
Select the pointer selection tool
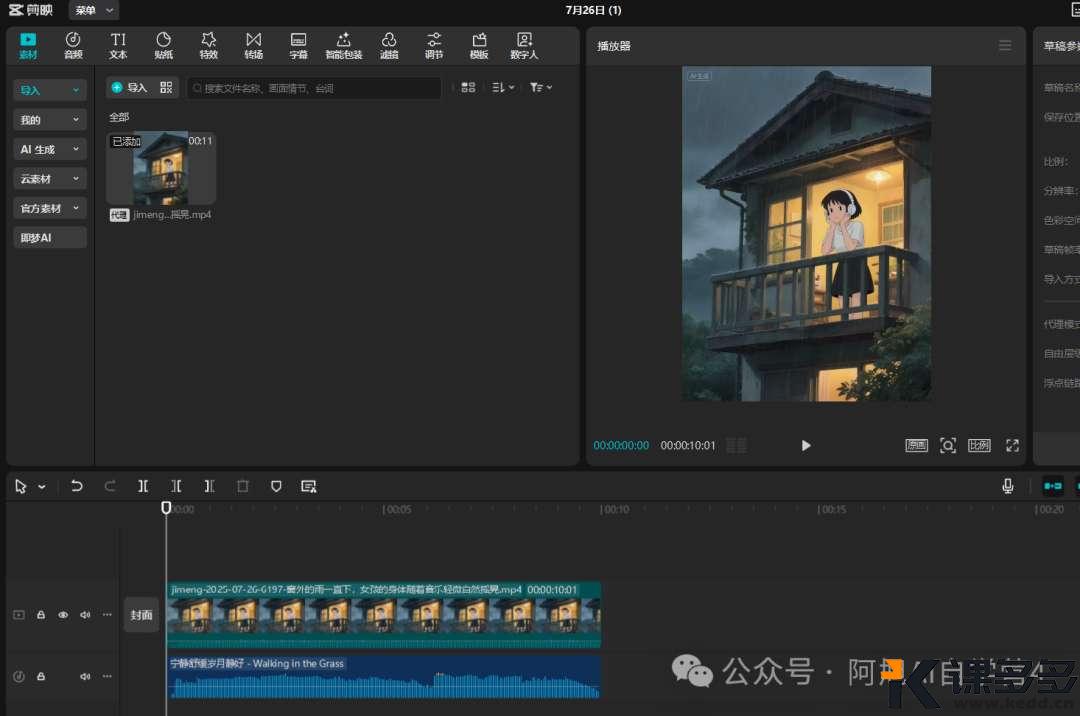[21, 487]
